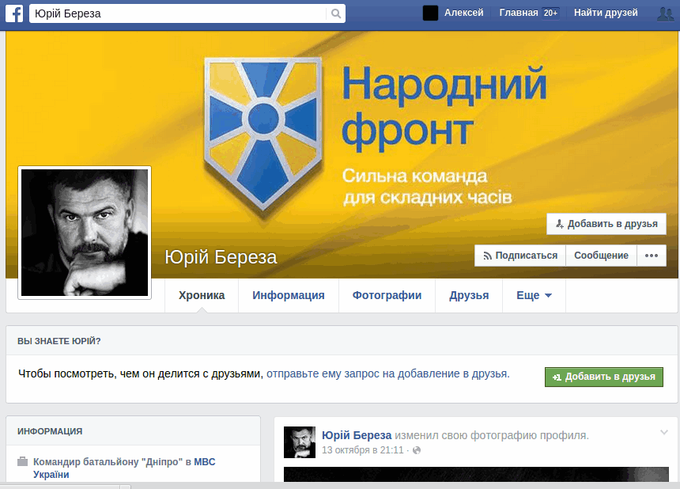Click the RSS icon on Подписаться button

[x=487, y=256]
